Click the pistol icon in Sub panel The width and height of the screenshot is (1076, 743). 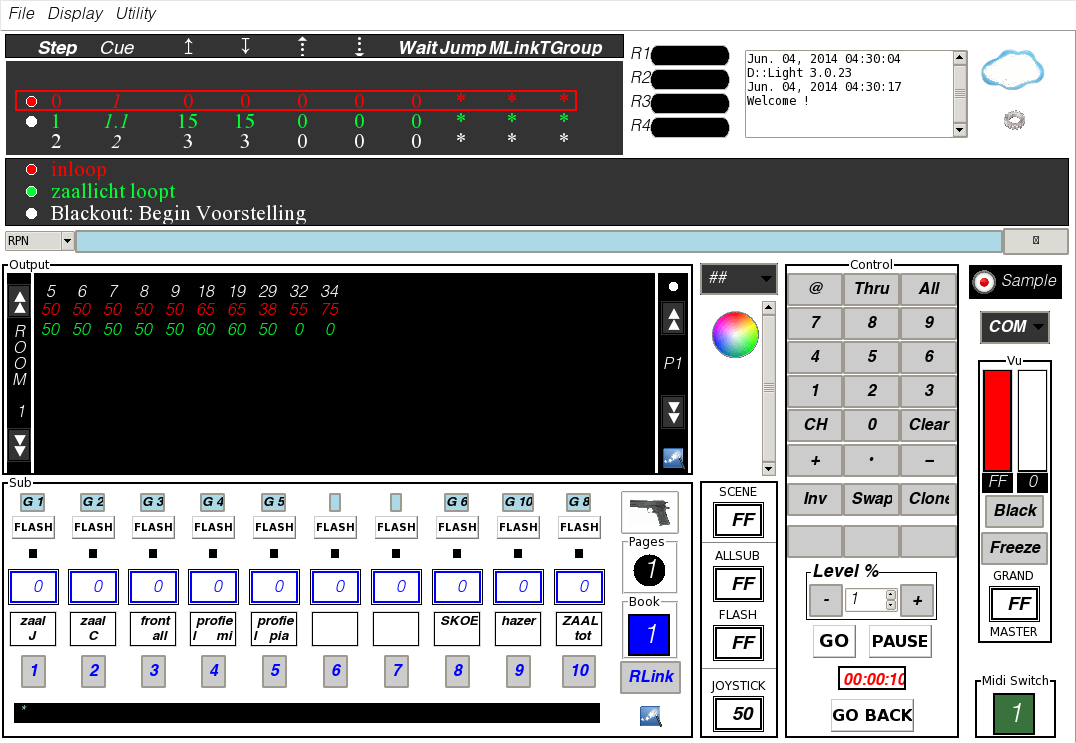649,512
